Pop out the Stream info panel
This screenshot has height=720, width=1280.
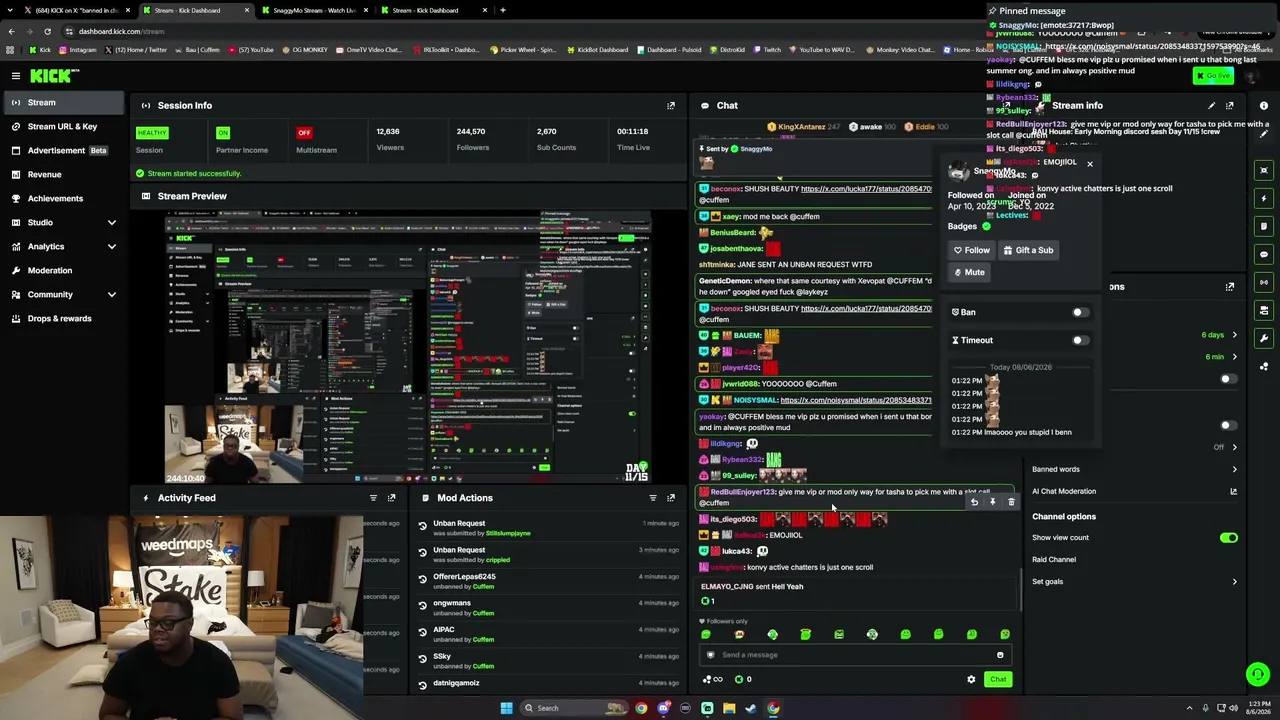click(x=1229, y=105)
